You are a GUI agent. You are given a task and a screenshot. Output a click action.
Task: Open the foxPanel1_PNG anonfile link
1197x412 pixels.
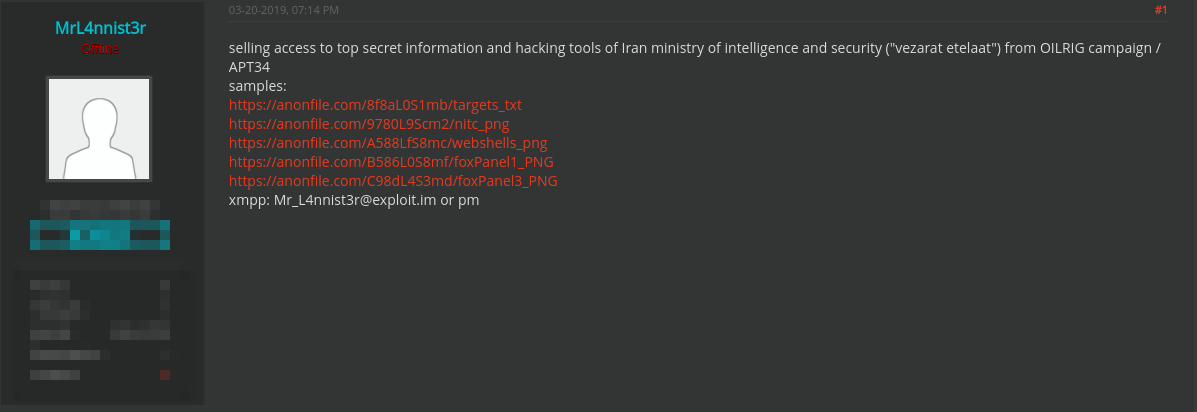point(391,162)
